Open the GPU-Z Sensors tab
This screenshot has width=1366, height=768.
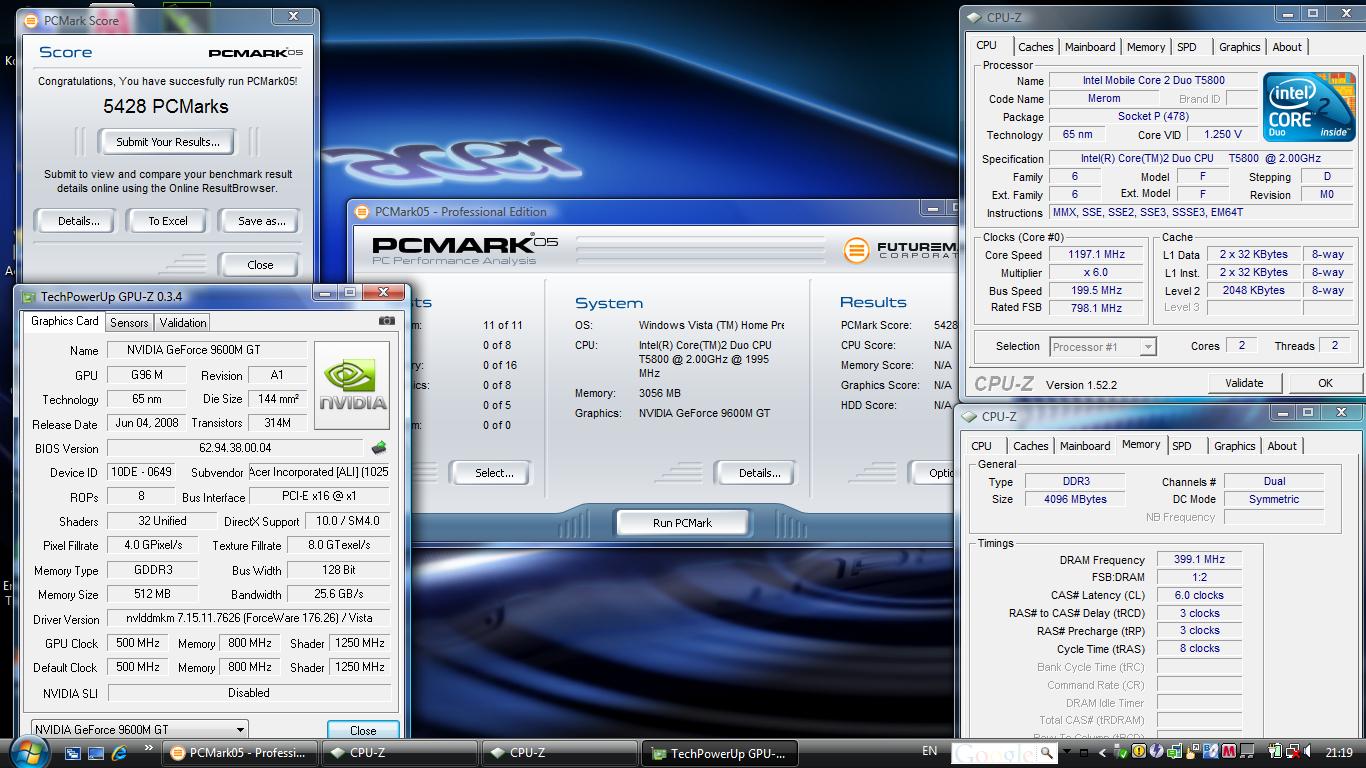click(129, 322)
